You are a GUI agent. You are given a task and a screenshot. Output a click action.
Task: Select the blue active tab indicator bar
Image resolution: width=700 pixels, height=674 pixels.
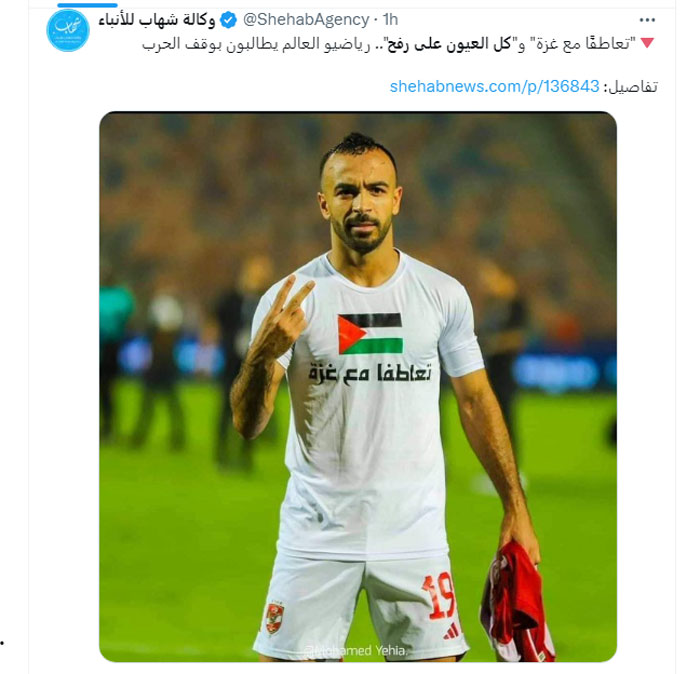click(x=88, y=5)
